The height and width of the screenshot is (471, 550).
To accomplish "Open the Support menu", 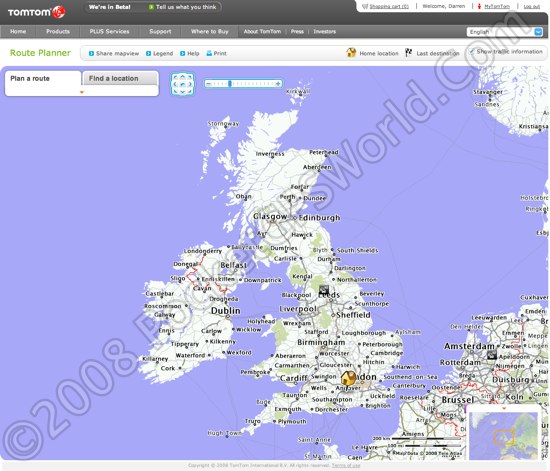I will click(160, 31).
